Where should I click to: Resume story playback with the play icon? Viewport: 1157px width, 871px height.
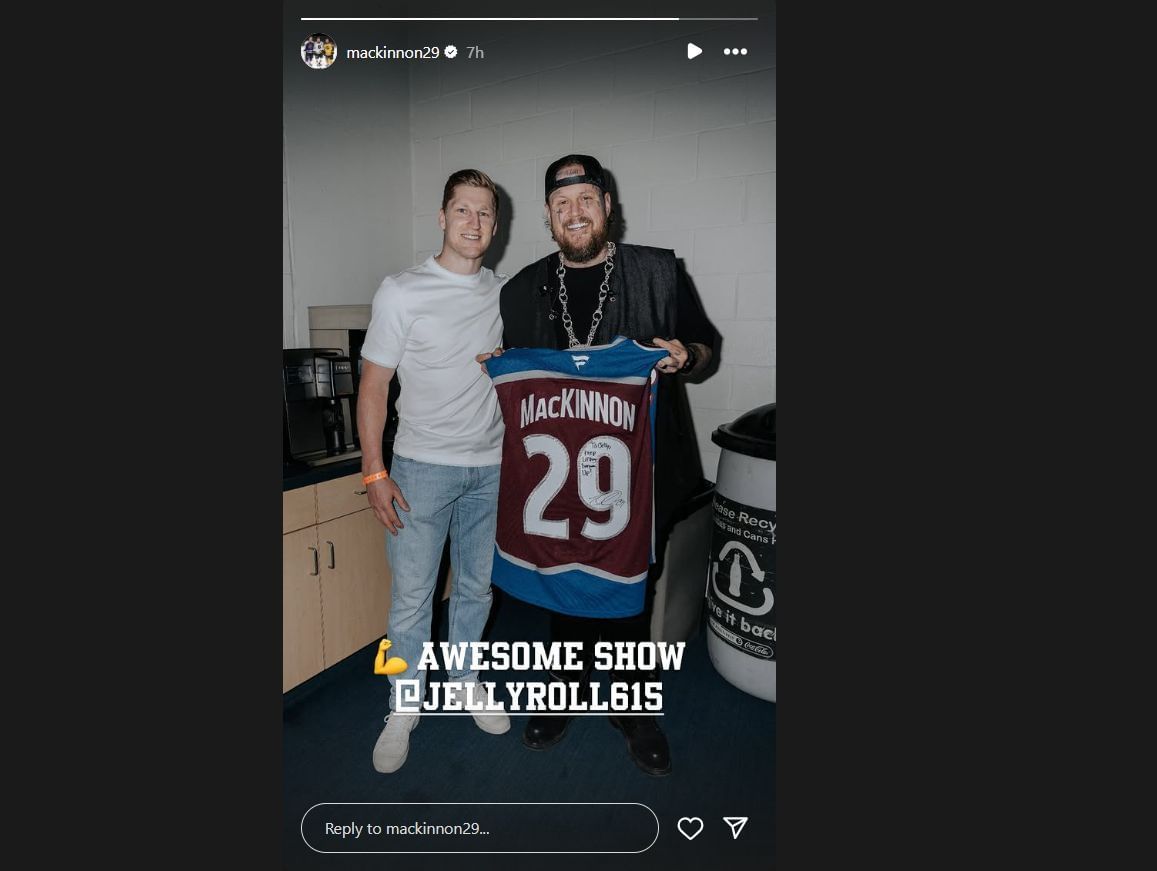tap(695, 51)
